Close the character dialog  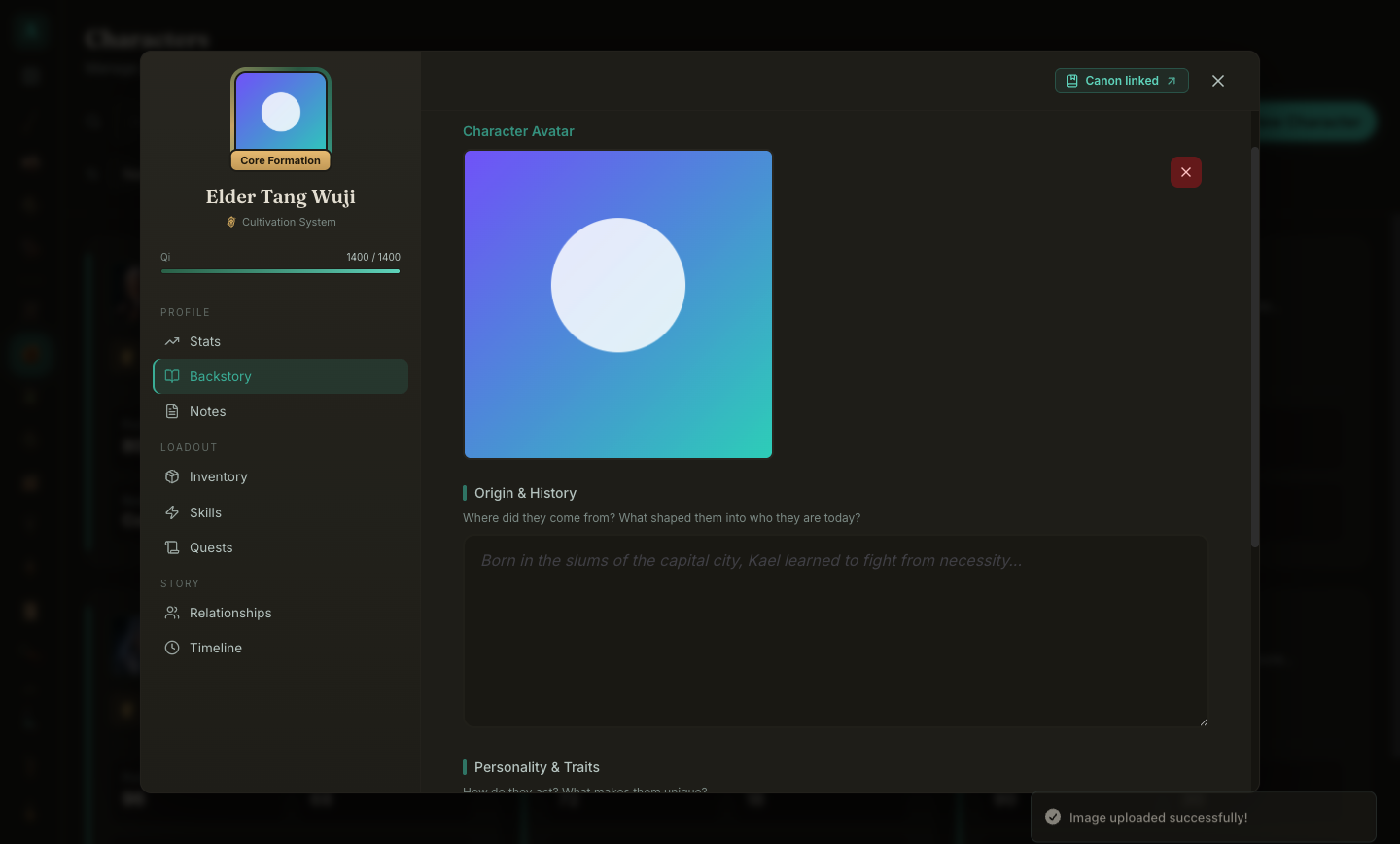1218,81
